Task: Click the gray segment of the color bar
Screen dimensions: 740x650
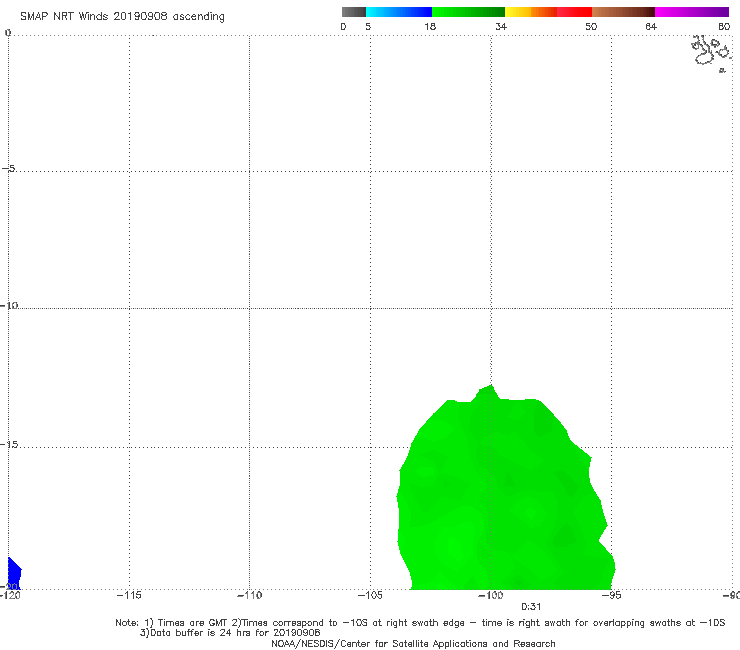Action: [x=354, y=12]
